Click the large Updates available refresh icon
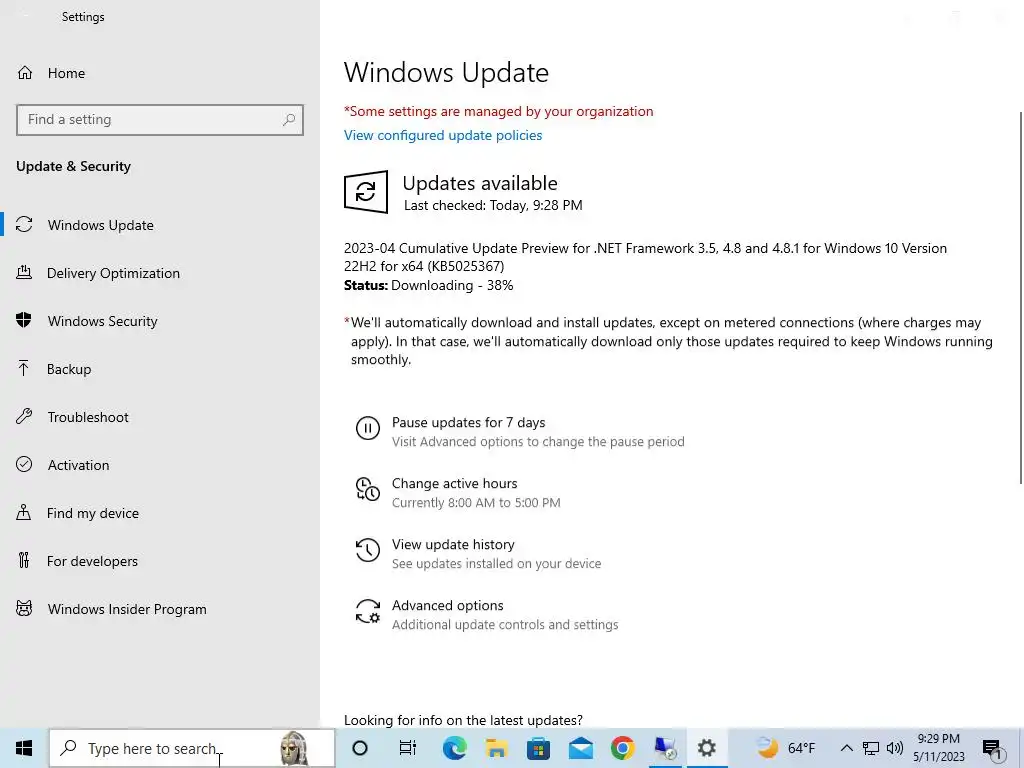 point(366,191)
